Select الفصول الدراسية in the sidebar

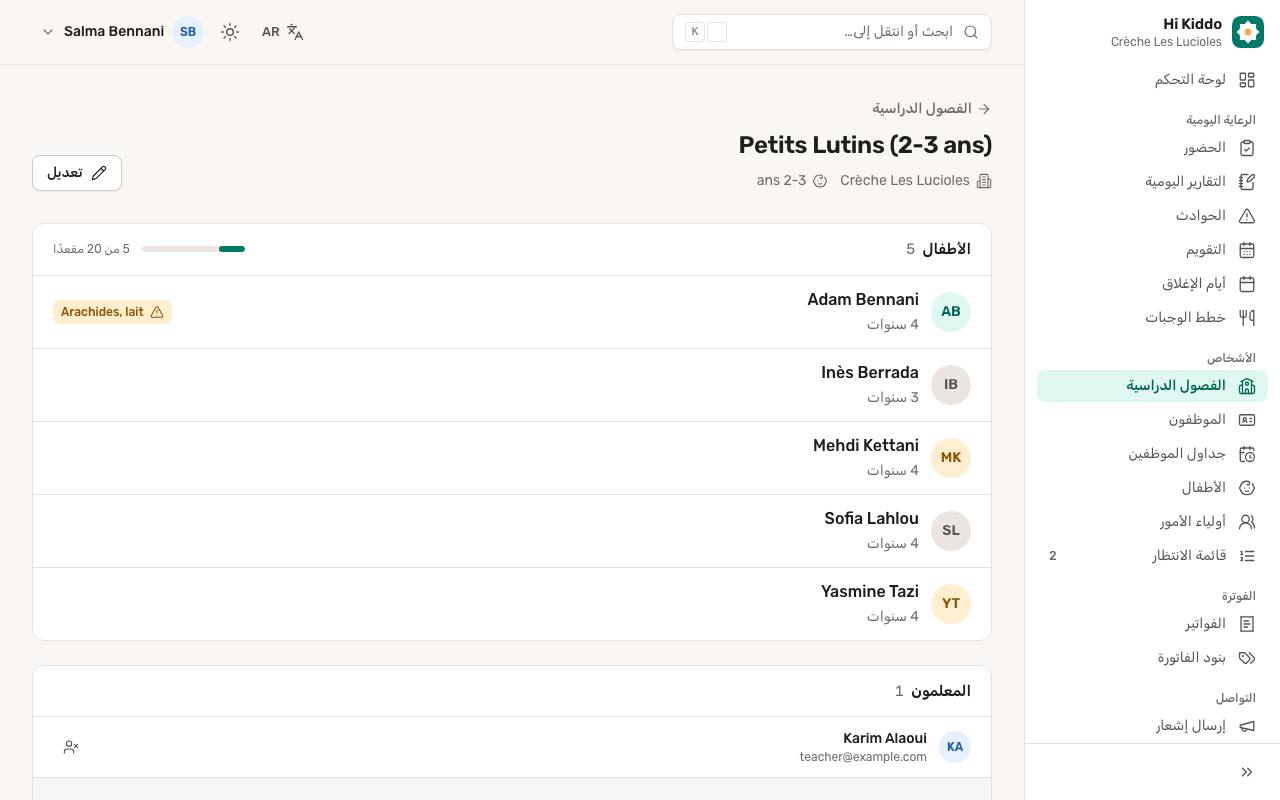(1152, 386)
